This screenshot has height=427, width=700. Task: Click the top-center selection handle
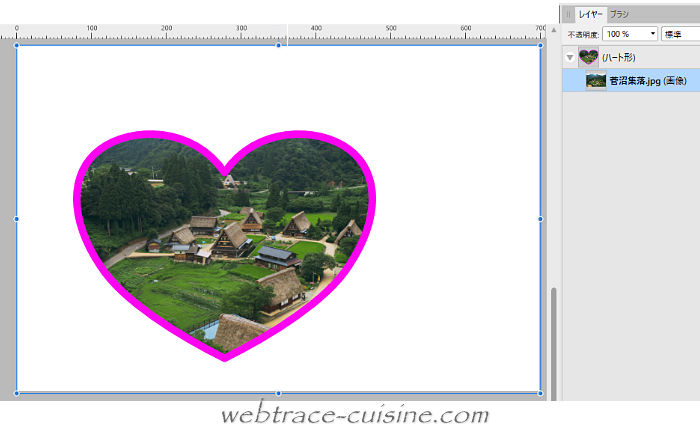[278, 45]
